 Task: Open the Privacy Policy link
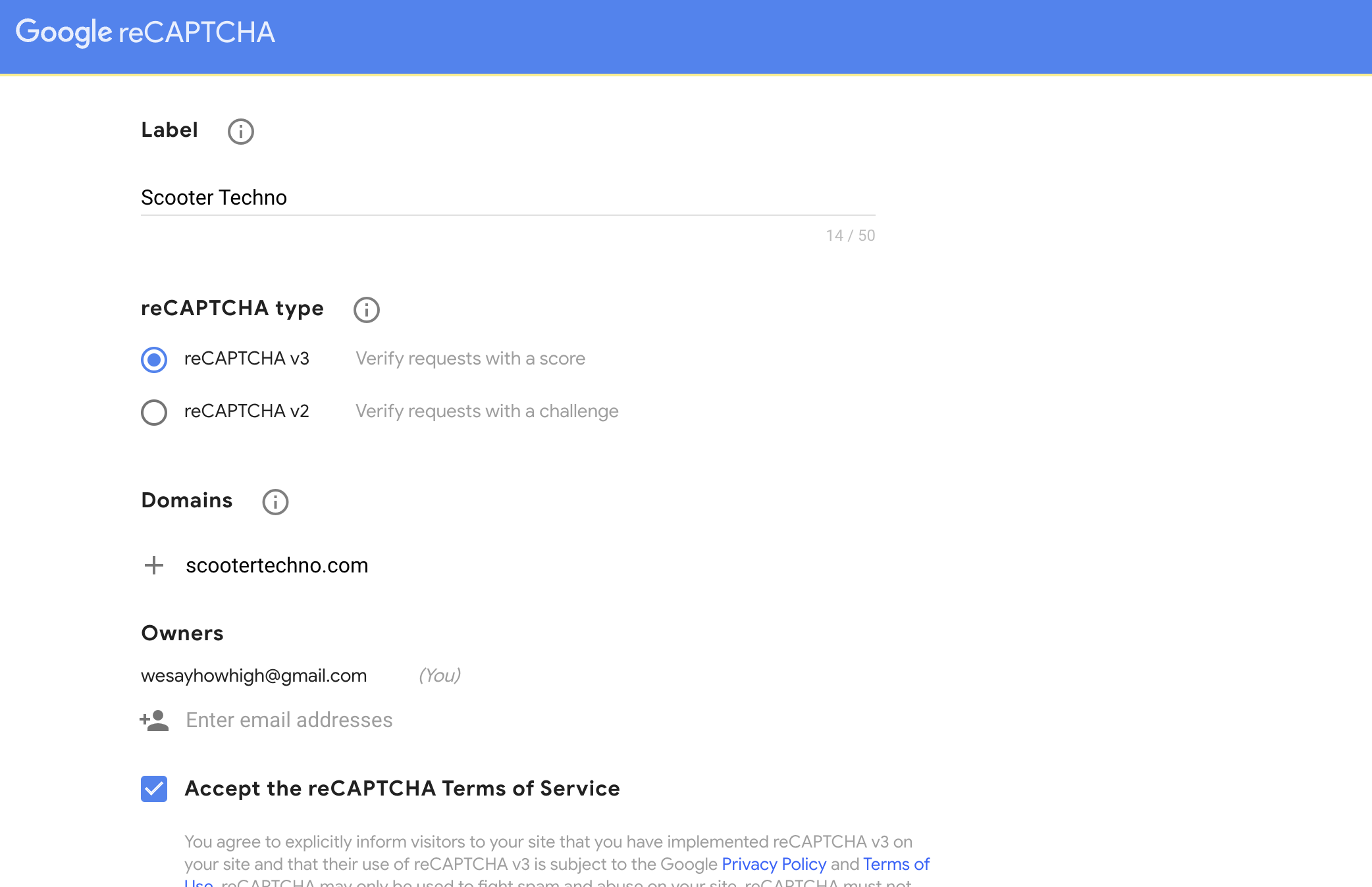tap(773, 864)
